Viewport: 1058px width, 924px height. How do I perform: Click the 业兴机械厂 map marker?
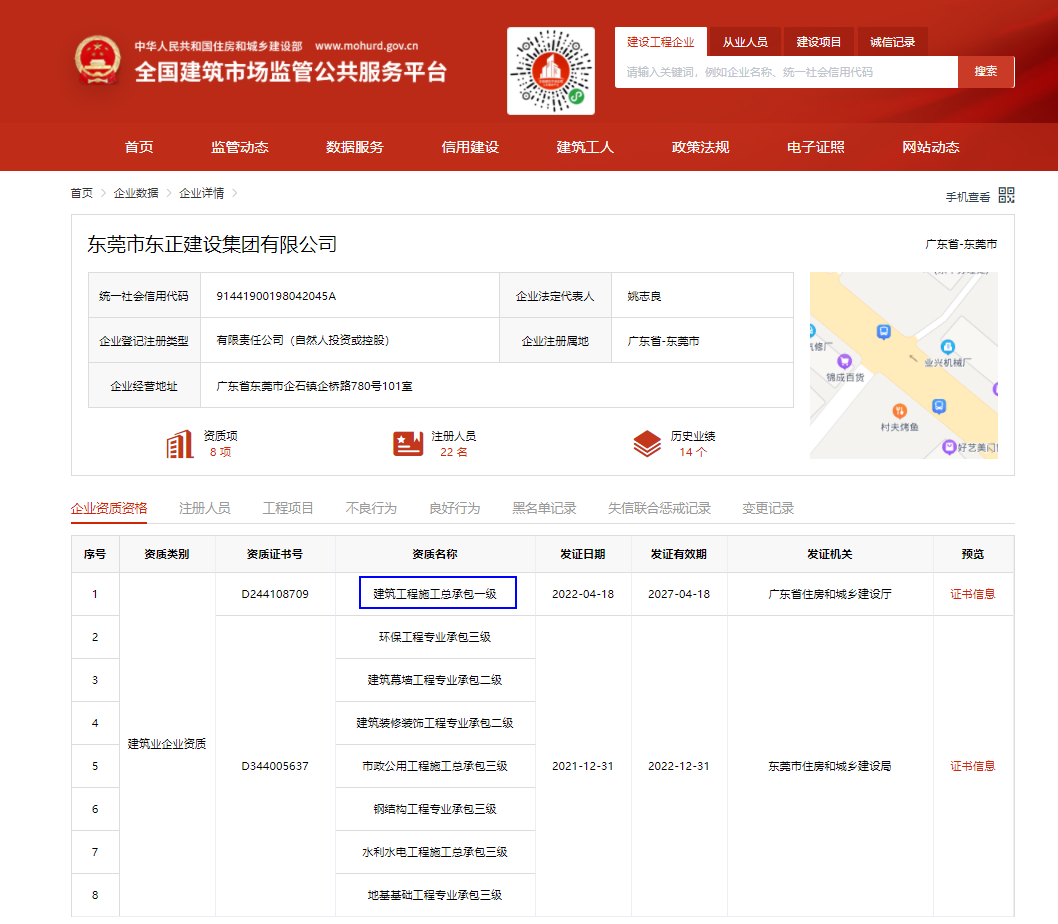coord(947,347)
